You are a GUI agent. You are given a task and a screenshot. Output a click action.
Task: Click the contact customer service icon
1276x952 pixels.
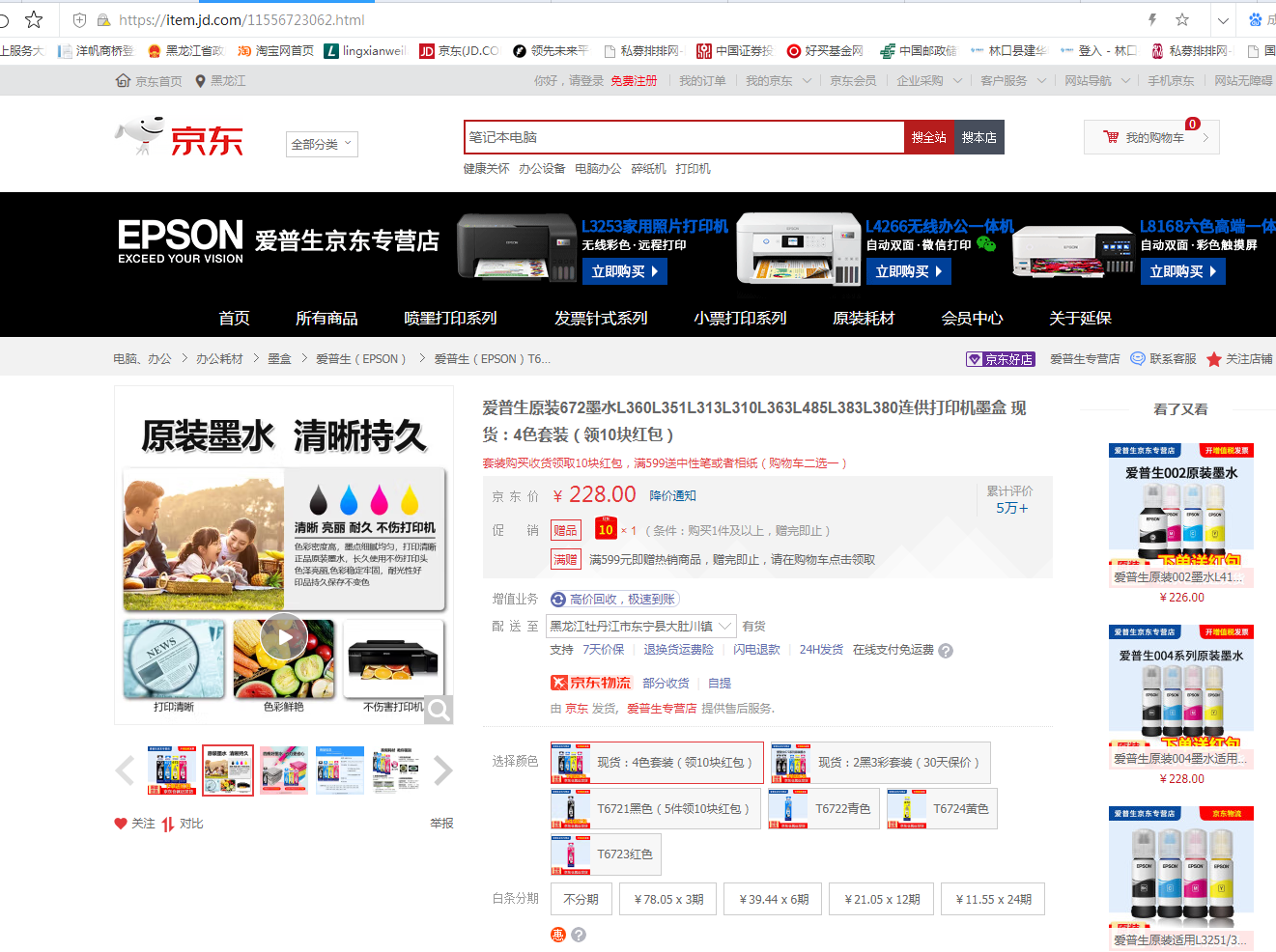tap(1138, 359)
